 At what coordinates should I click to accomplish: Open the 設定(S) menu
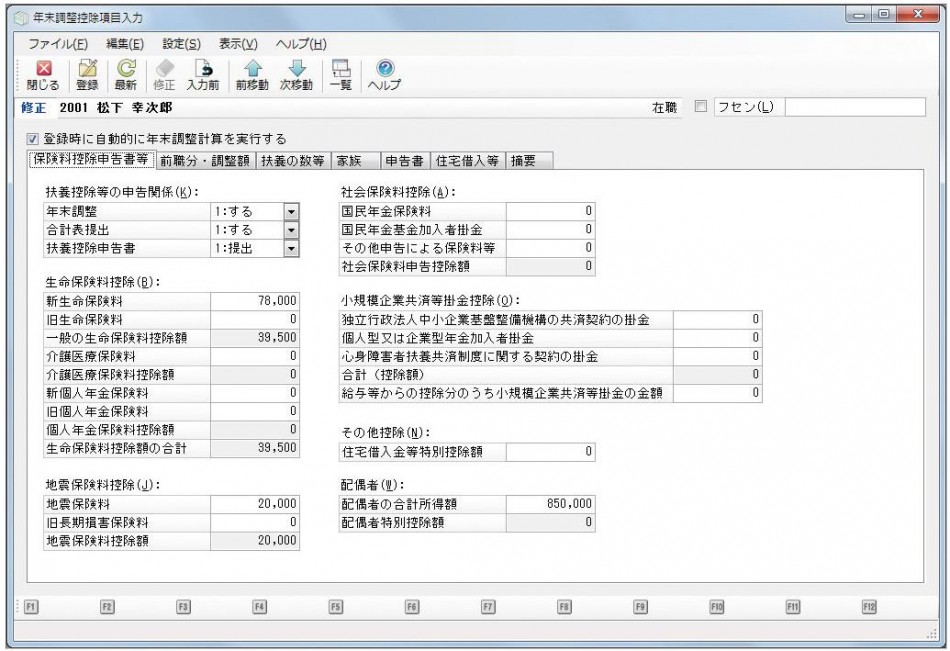181,44
